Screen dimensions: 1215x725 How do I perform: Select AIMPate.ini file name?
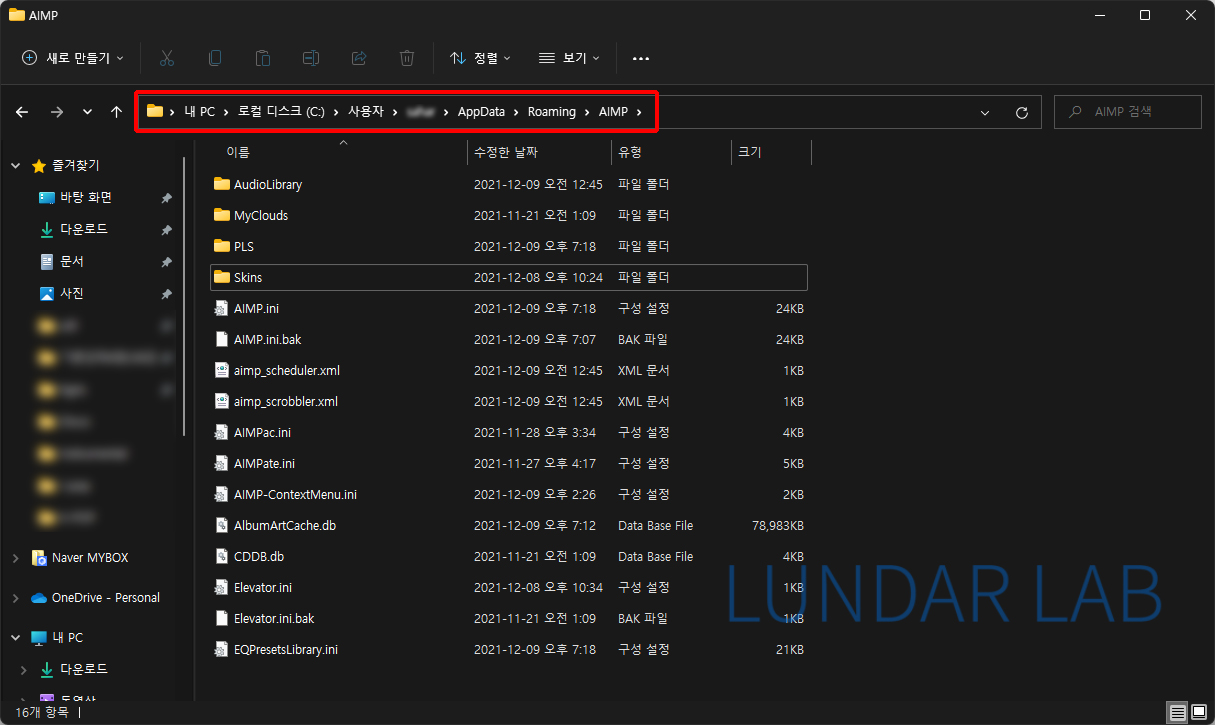point(264,463)
